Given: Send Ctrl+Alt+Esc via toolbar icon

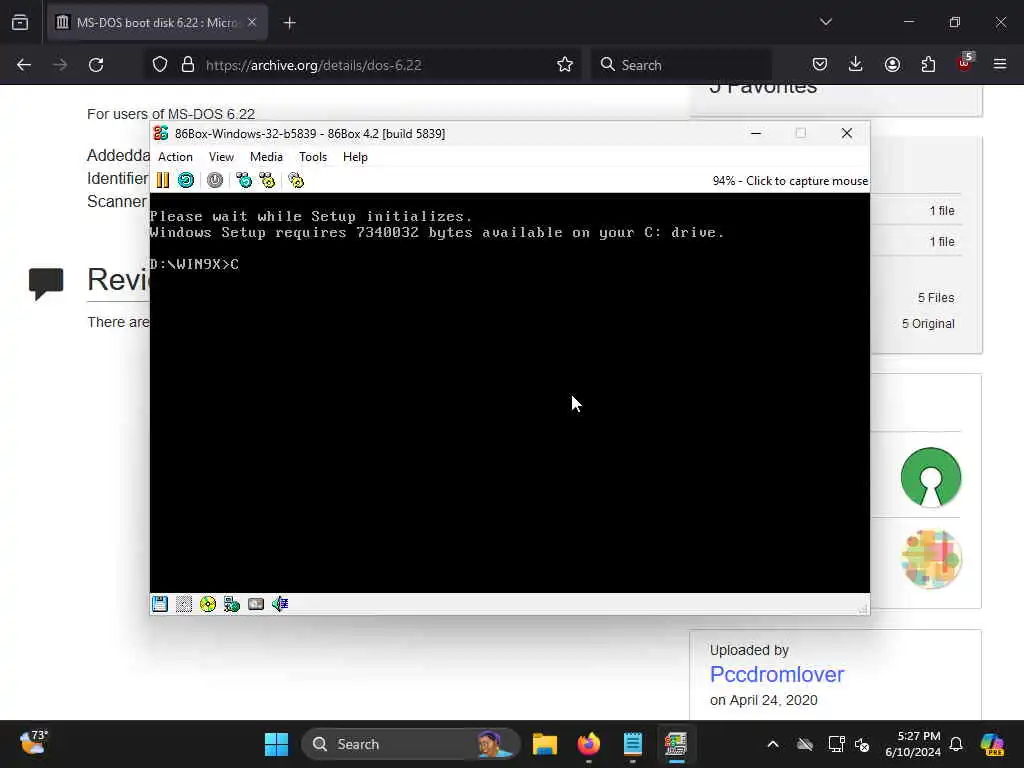Looking at the screenshot, I should [267, 180].
